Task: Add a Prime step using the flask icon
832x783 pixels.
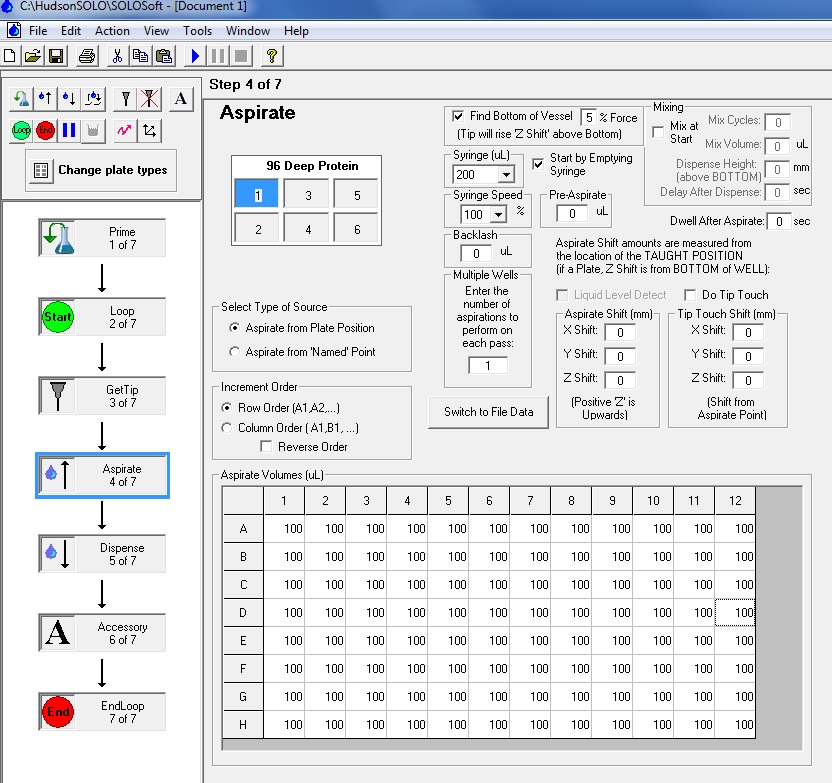Action: [x=21, y=97]
